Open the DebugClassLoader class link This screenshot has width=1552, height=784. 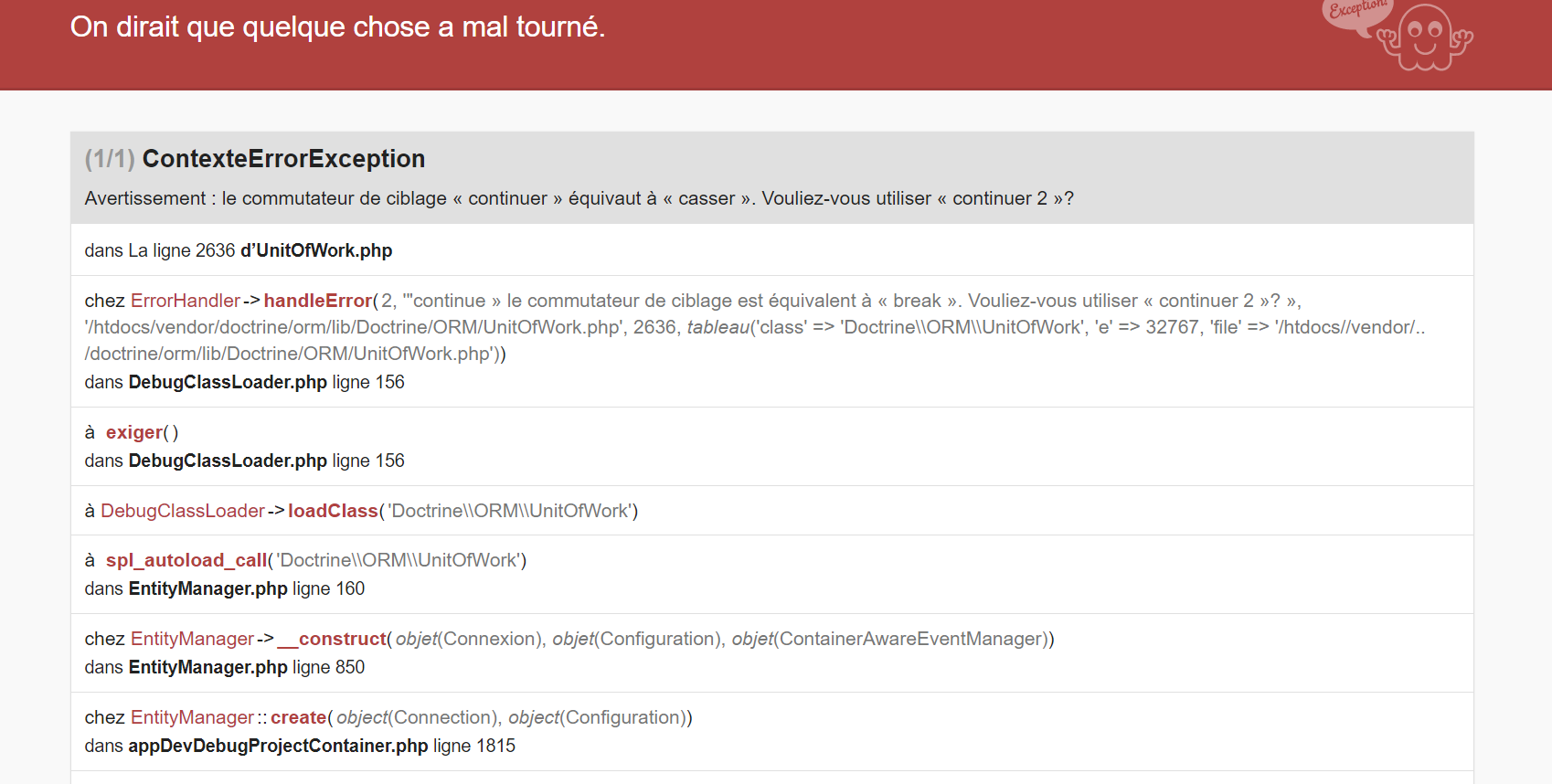(x=183, y=511)
